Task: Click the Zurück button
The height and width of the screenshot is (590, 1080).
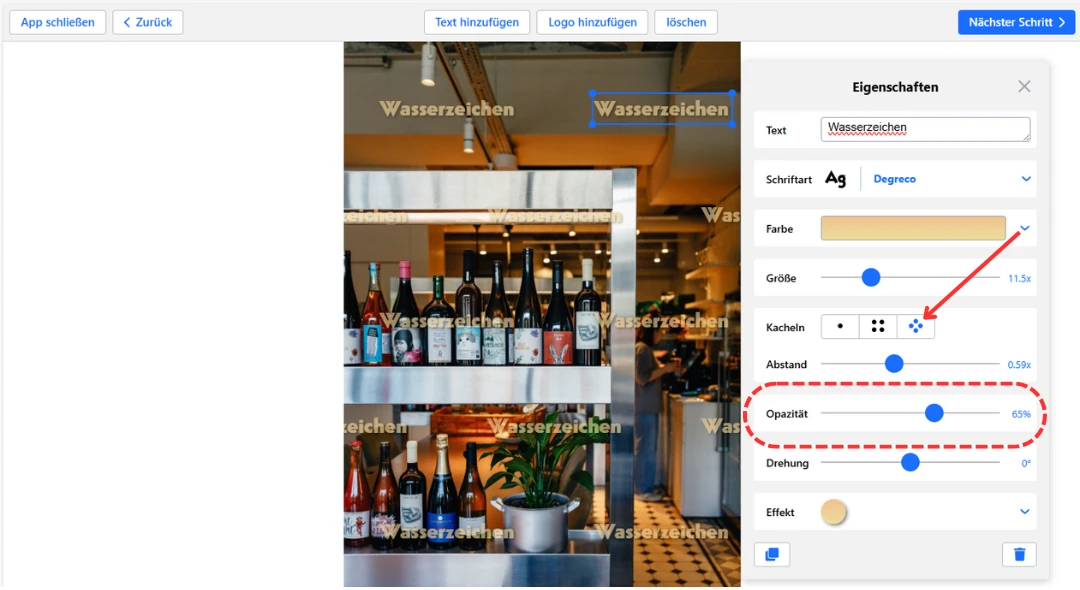Action: (148, 22)
